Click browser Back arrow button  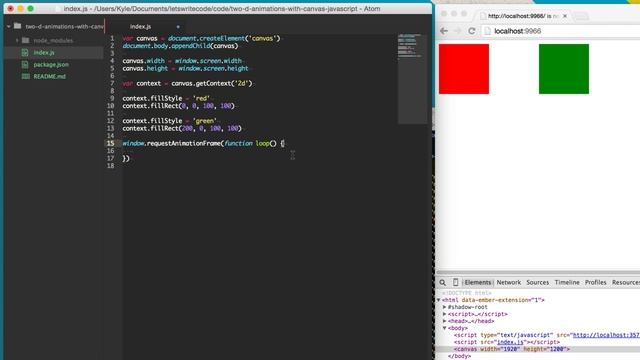click(x=444, y=31)
